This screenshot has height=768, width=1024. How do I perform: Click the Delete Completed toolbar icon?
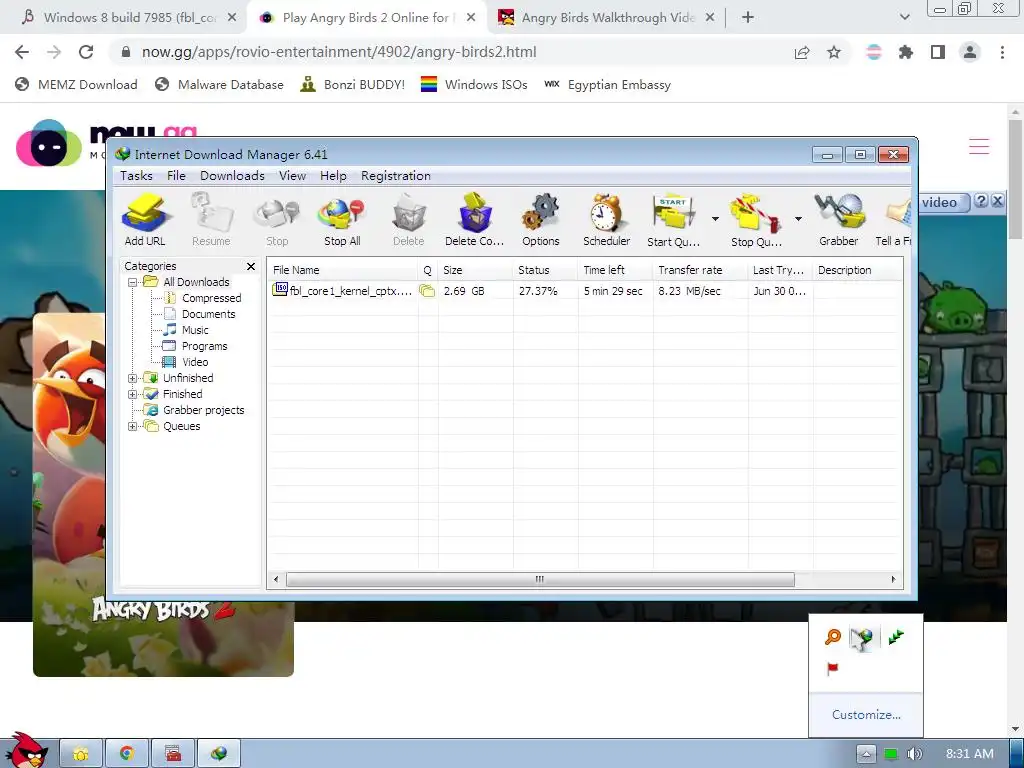click(475, 220)
